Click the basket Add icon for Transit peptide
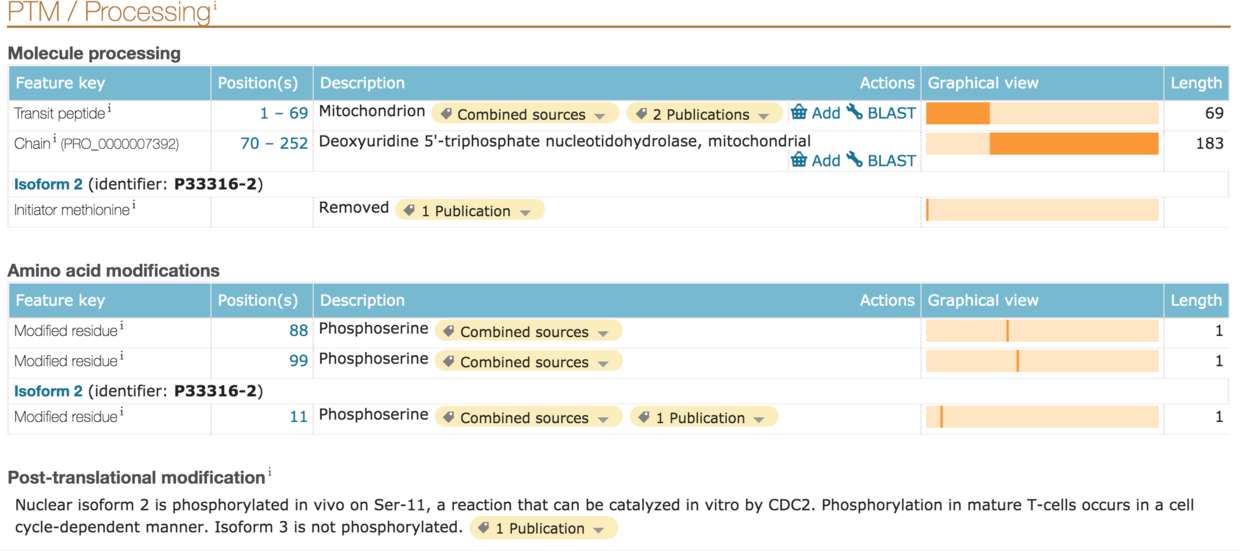The width and height of the screenshot is (1240, 551). pyautogui.click(x=799, y=113)
